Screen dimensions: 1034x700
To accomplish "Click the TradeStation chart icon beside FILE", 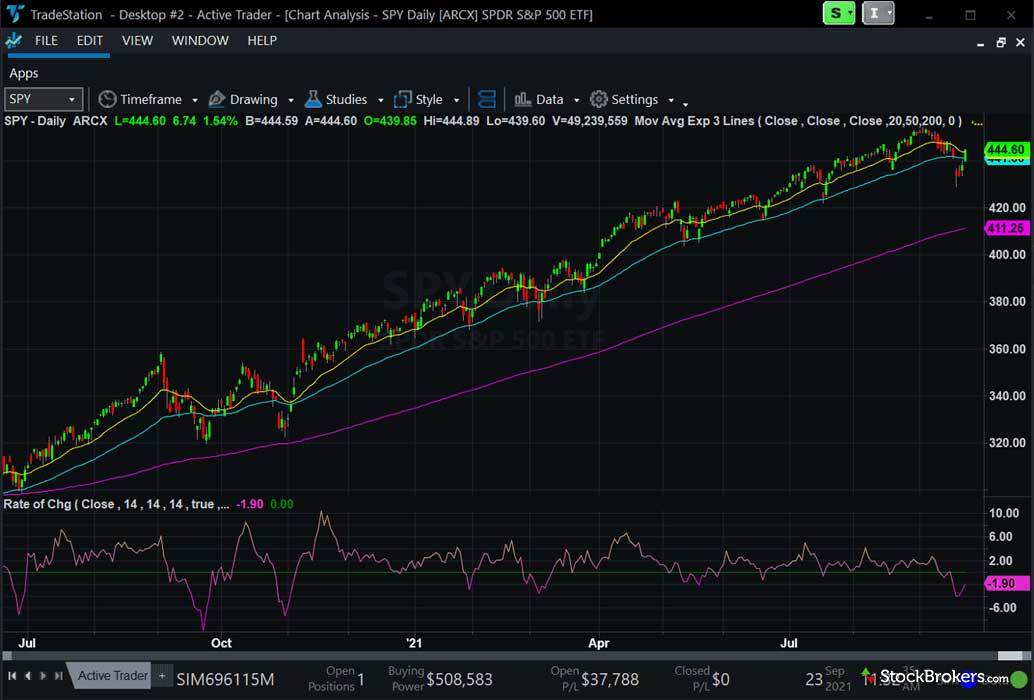I will [x=13, y=41].
